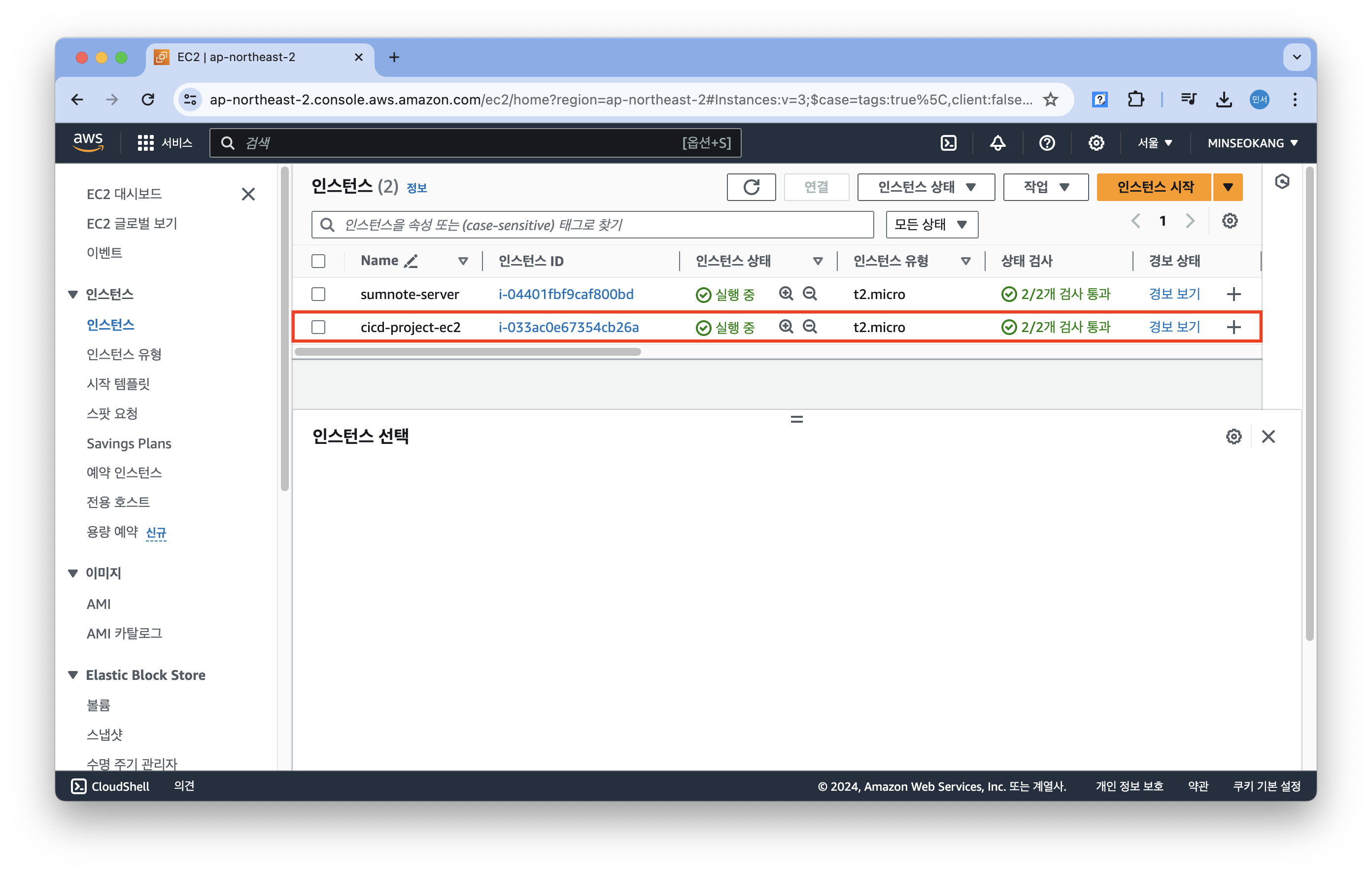Viewport: 1372px width, 874px height.
Task: Click the instance search filter field
Action: tap(592, 225)
